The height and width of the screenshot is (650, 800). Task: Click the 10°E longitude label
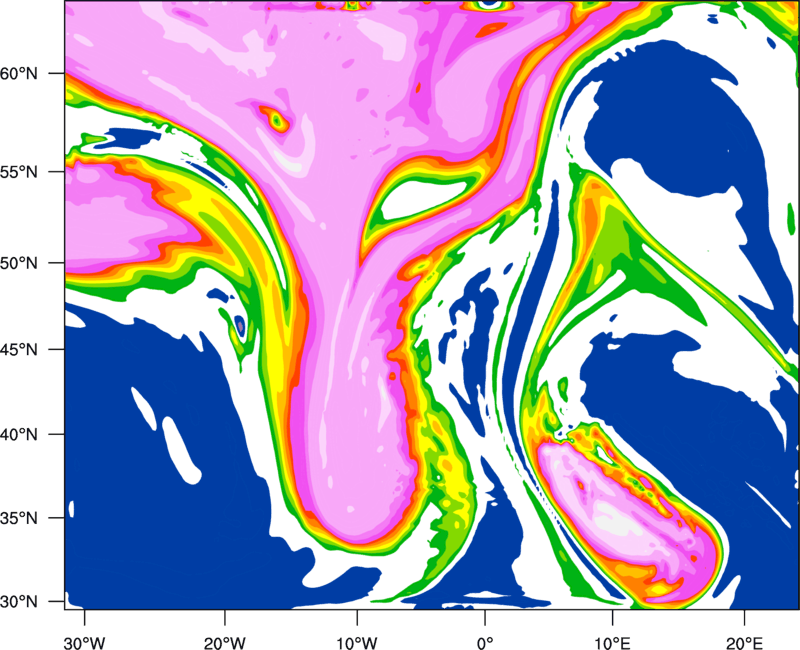(x=612, y=643)
